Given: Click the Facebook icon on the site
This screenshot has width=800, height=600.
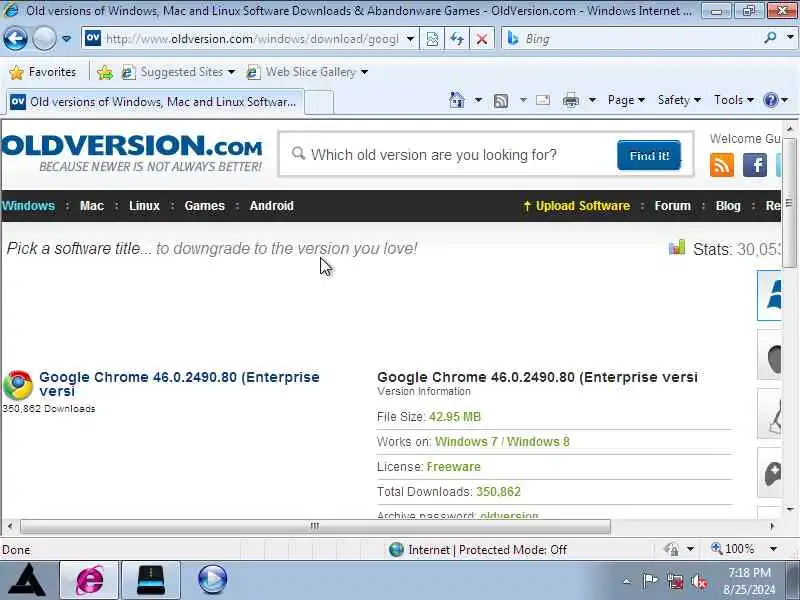Looking at the screenshot, I should (x=755, y=165).
